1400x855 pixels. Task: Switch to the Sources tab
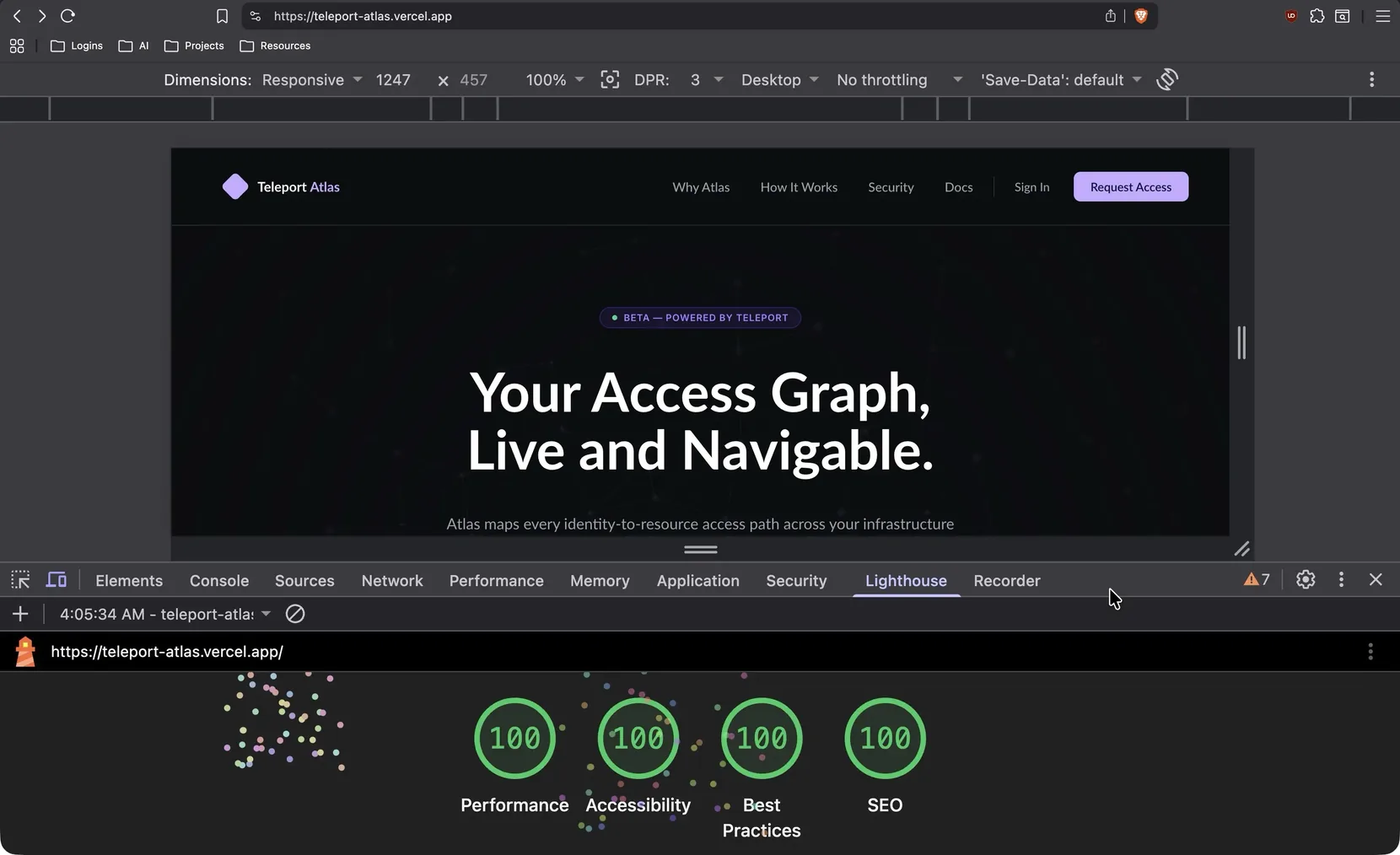[x=304, y=580]
